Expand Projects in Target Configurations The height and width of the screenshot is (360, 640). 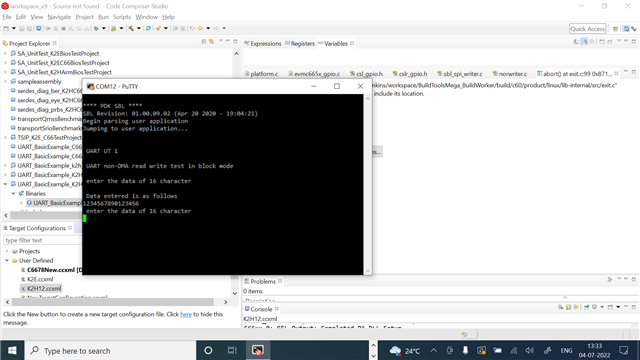7,251
